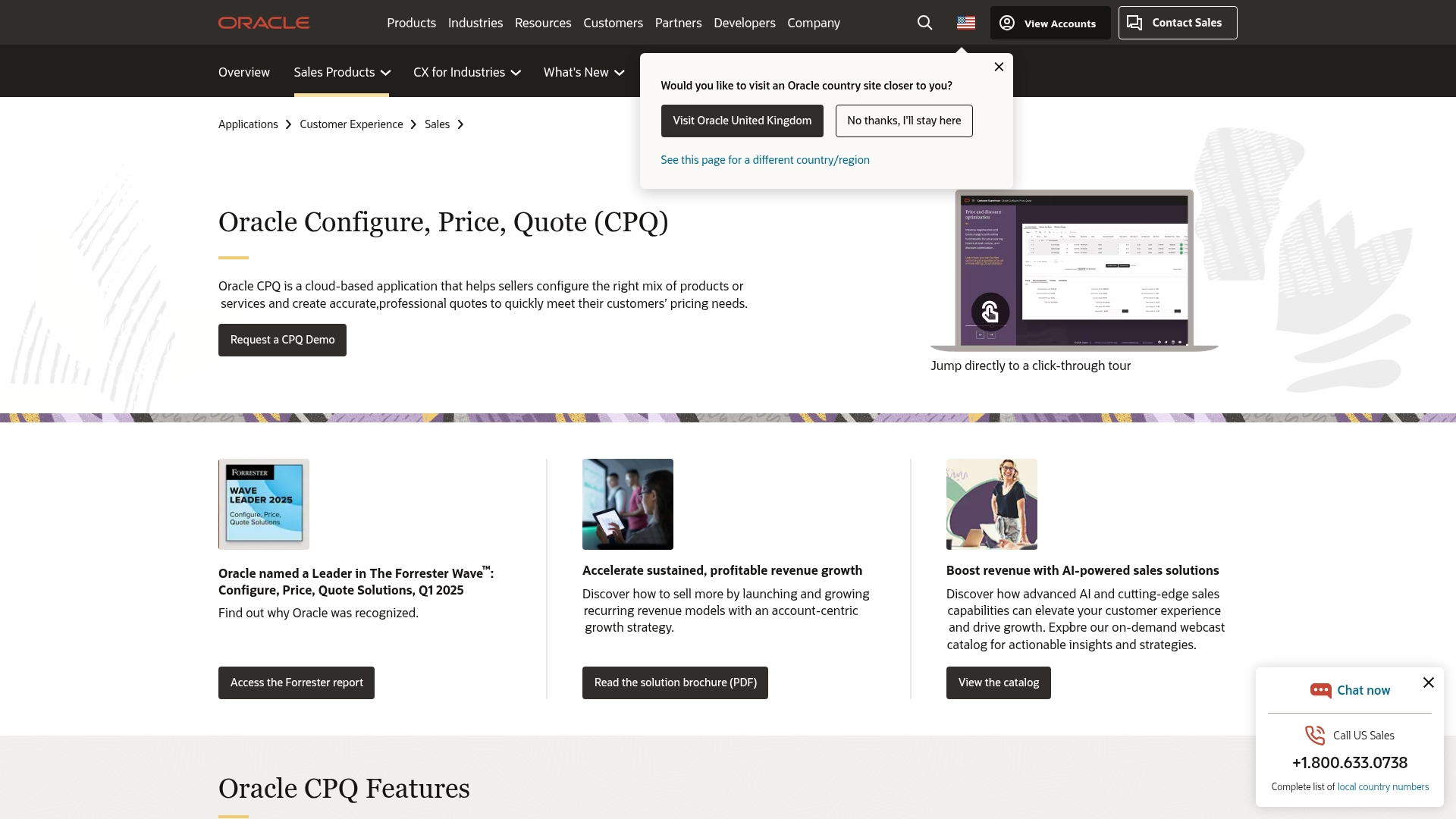Select the Overview tab
Viewport: 1456px width, 819px height.
point(243,72)
